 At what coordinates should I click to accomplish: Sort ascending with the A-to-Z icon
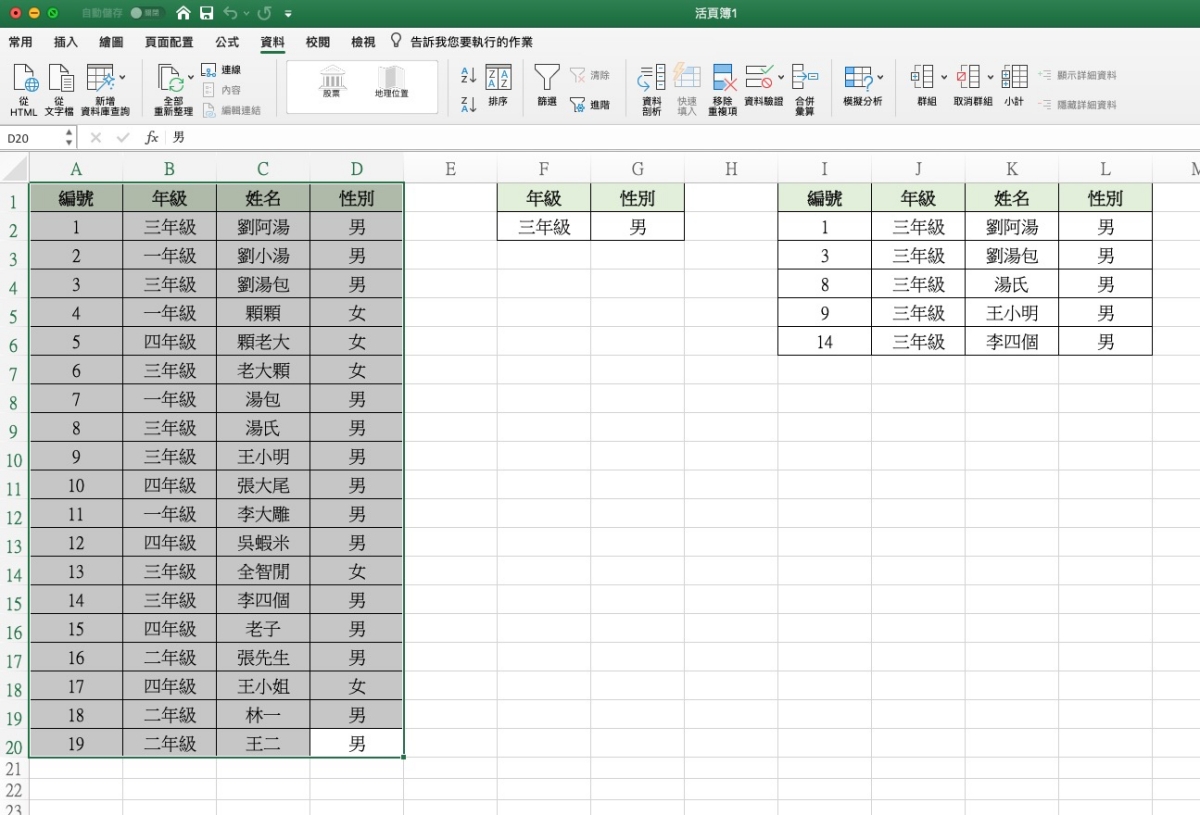pos(468,75)
